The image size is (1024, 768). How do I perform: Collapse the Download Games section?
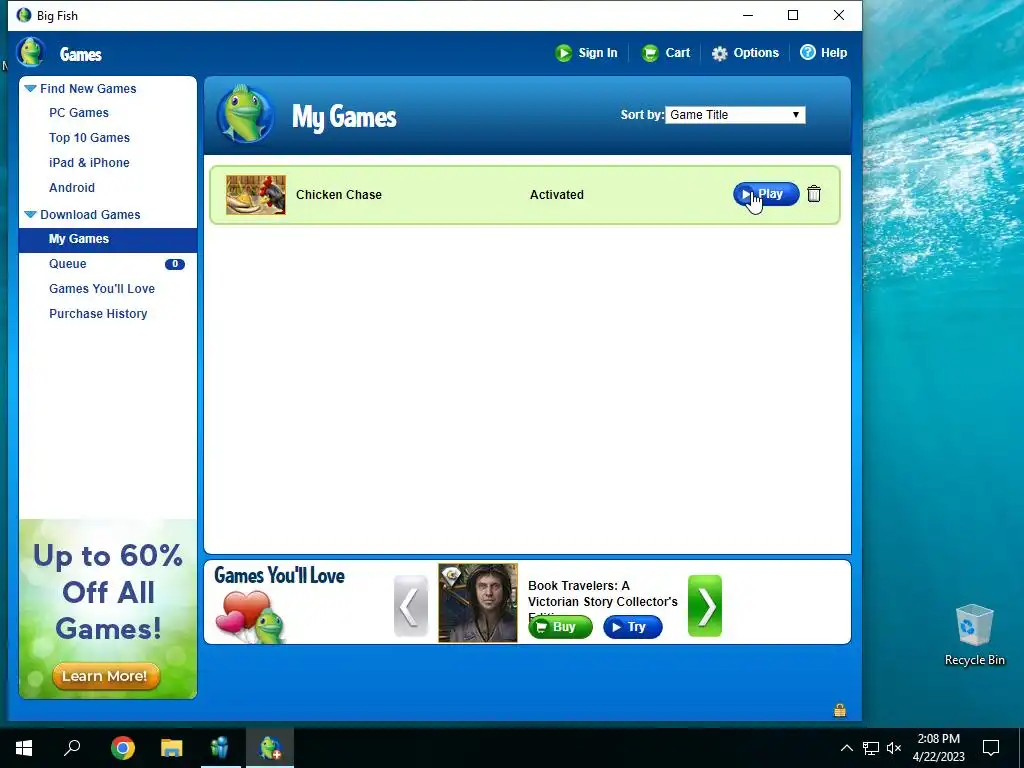click(x=30, y=214)
